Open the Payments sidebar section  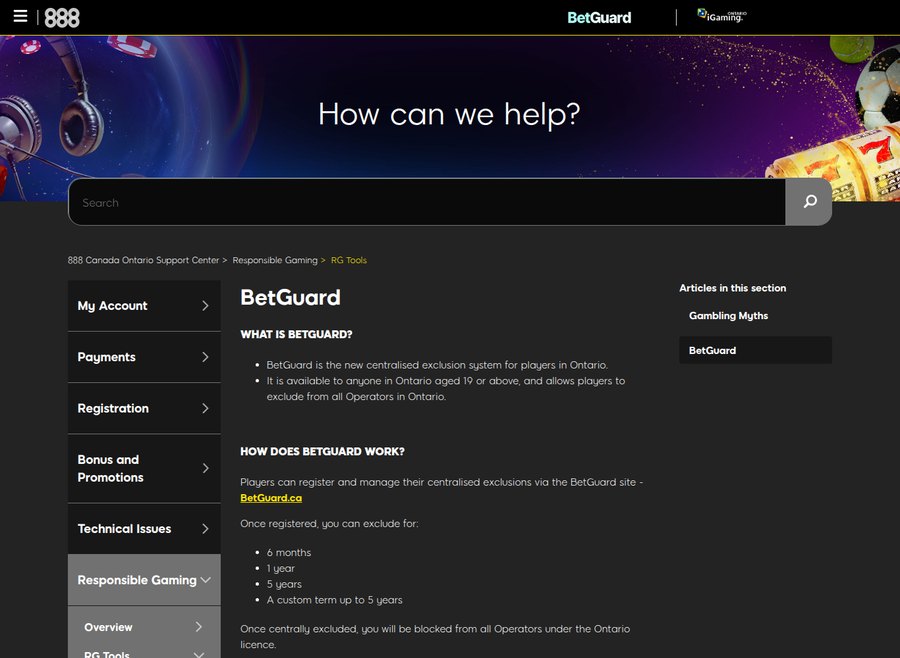coord(144,357)
